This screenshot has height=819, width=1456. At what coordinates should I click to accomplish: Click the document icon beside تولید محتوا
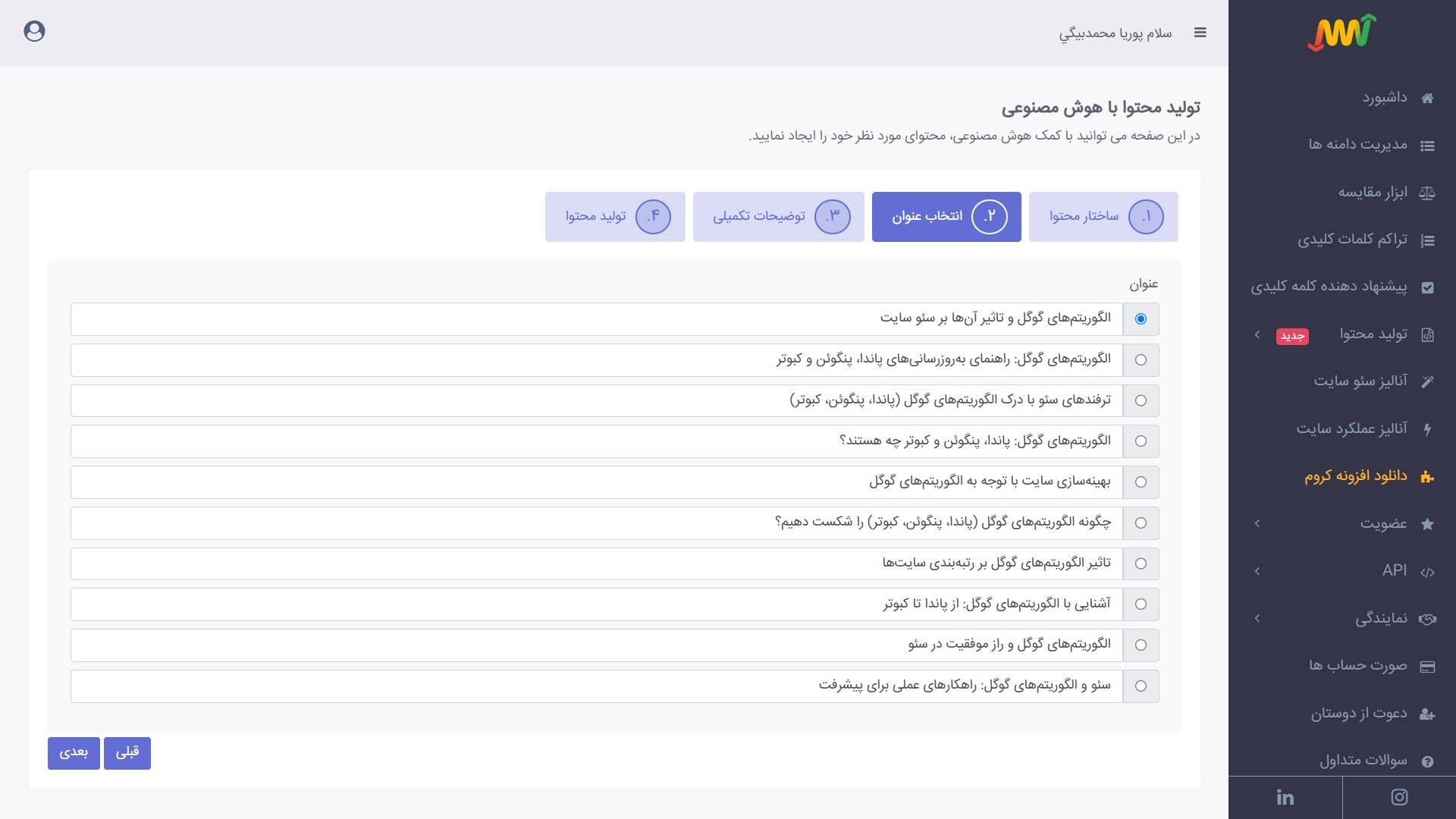(1427, 334)
